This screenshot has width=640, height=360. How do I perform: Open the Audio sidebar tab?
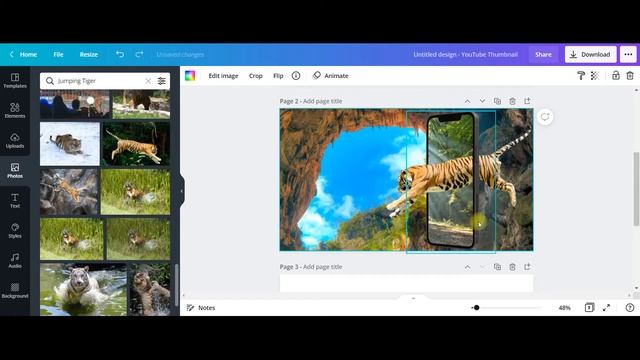point(15,260)
